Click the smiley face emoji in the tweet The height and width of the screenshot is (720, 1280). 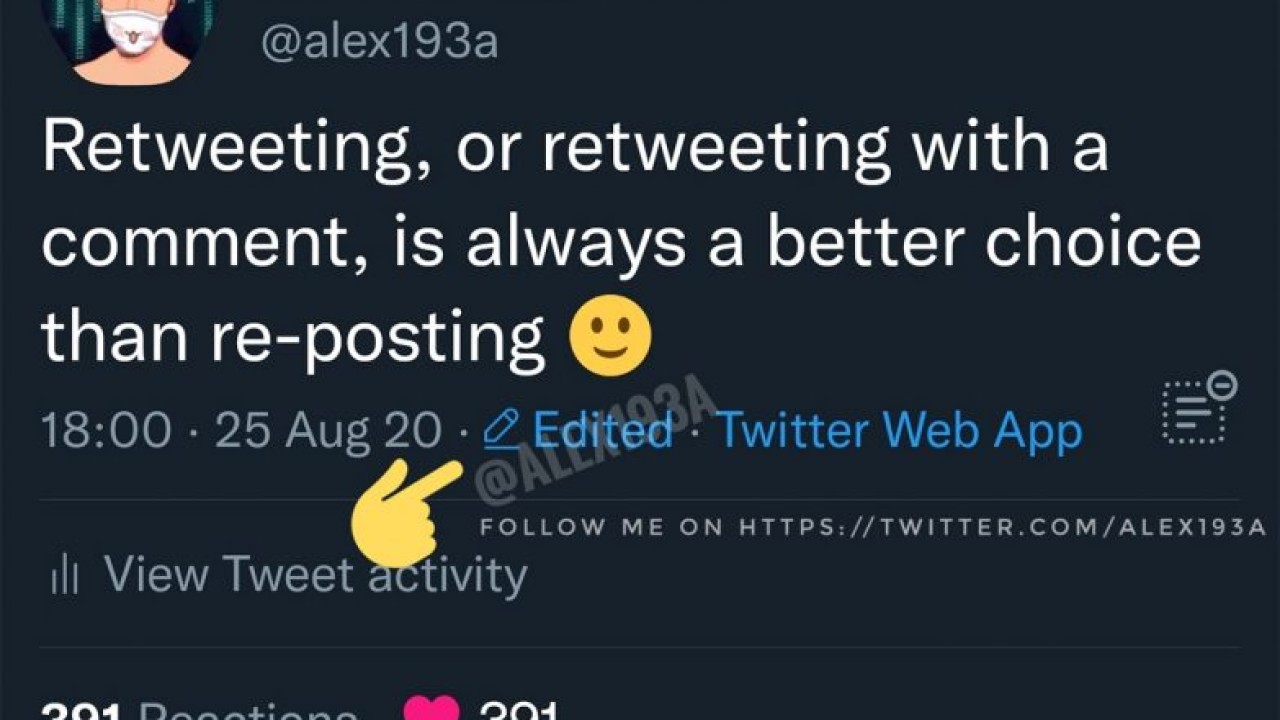tap(610, 336)
